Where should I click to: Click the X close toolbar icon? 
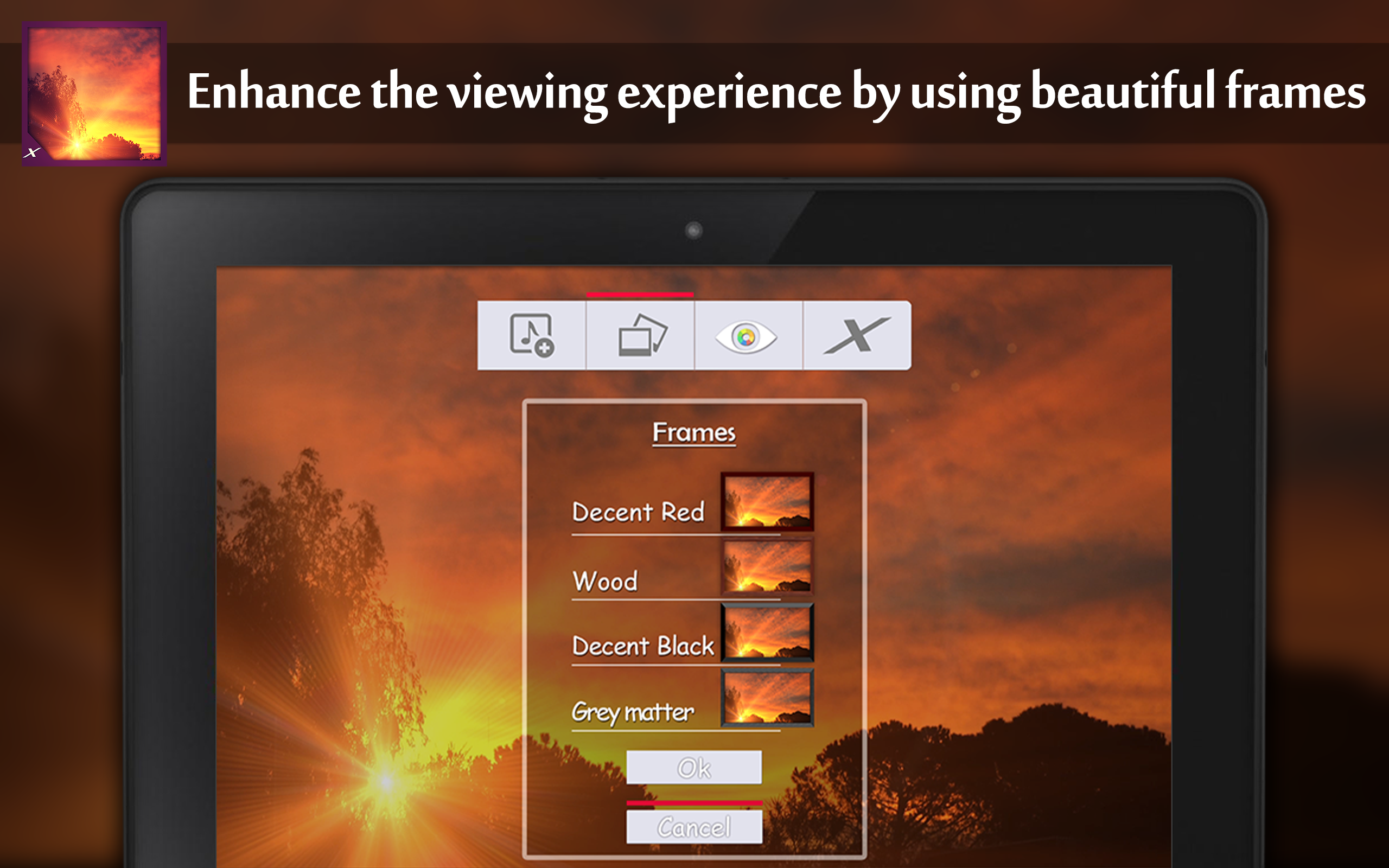(x=857, y=335)
